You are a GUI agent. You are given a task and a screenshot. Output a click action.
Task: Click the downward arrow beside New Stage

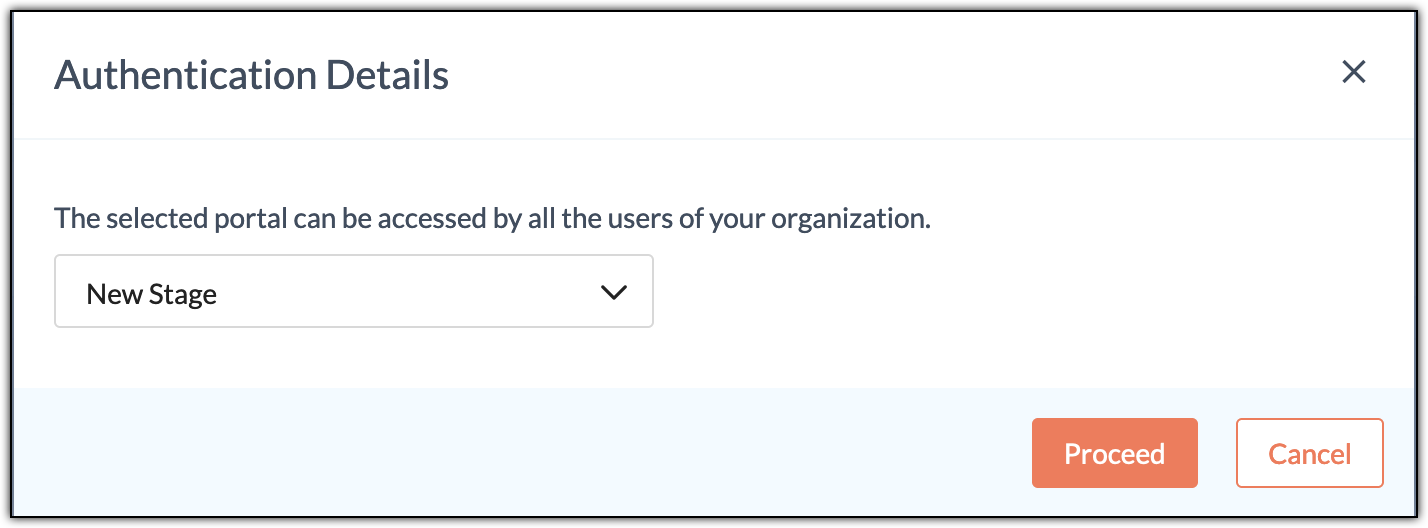click(x=612, y=292)
